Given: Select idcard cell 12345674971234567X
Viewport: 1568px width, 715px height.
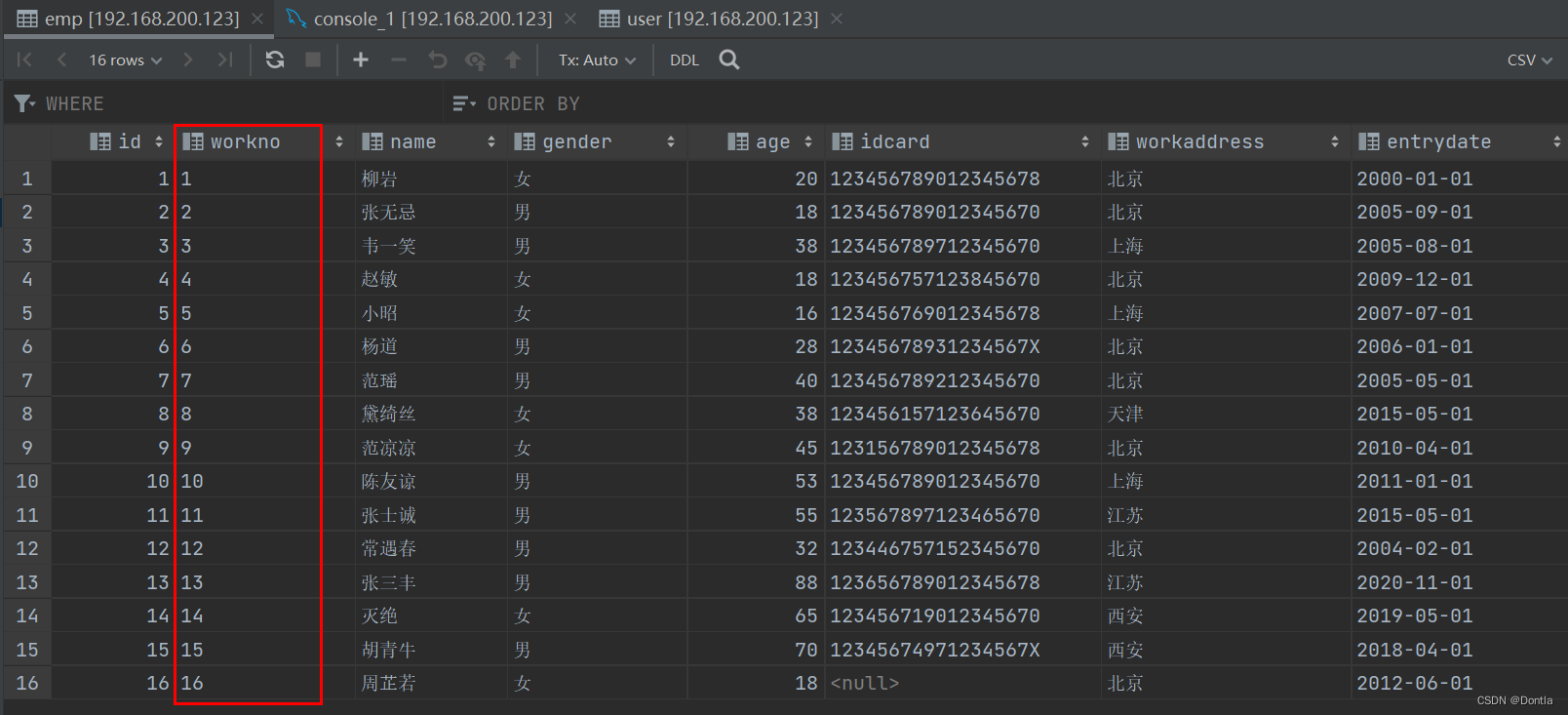Looking at the screenshot, I should click(x=962, y=650).
